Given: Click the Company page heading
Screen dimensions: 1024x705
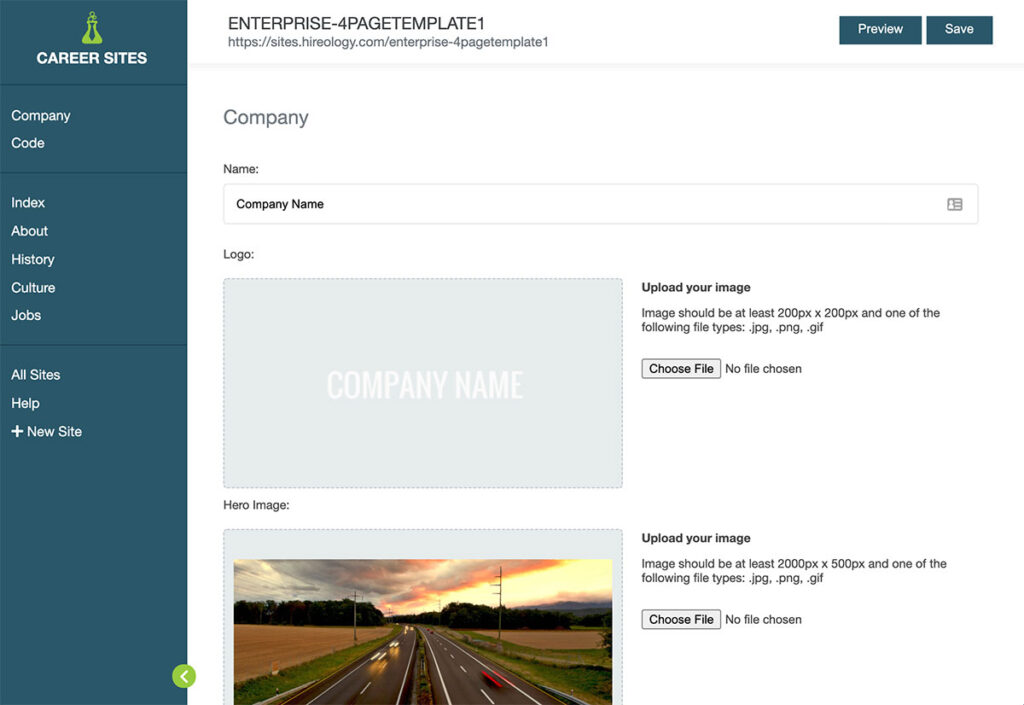Looking at the screenshot, I should 266,118.
